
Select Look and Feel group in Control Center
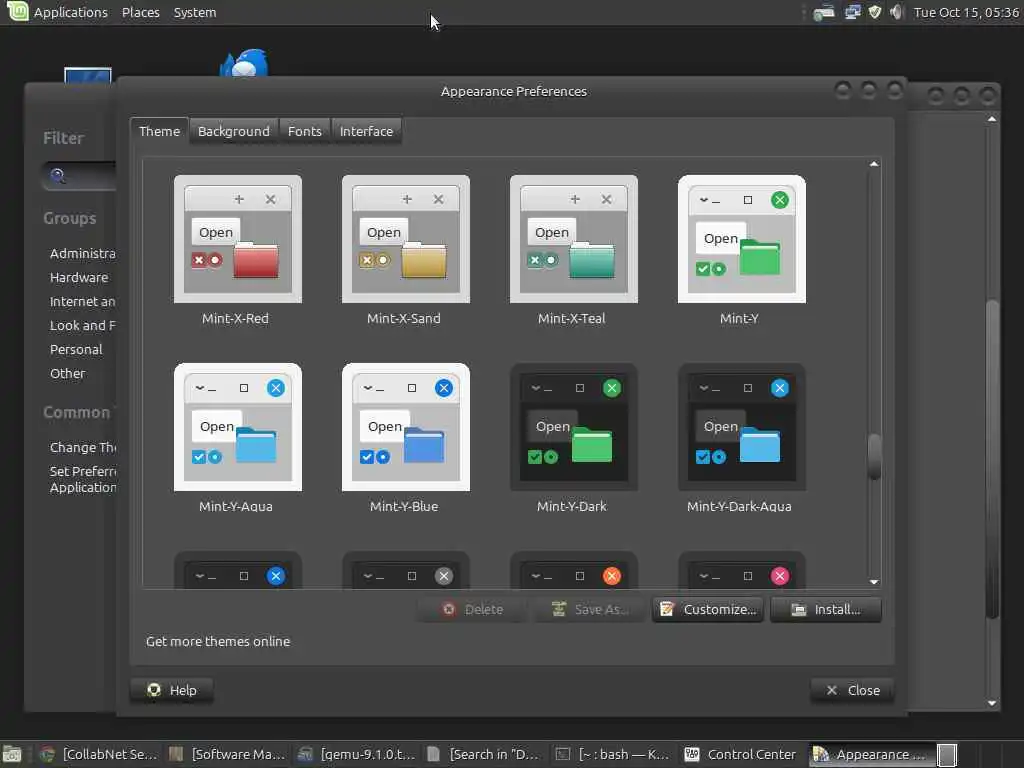click(x=82, y=325)
